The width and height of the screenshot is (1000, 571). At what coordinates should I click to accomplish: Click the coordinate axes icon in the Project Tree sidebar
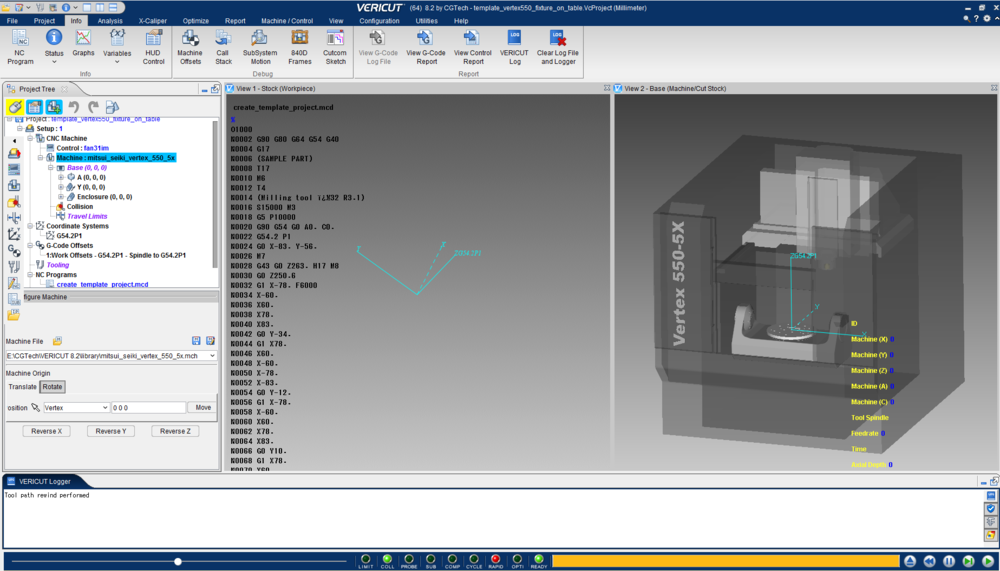point(13,234)
